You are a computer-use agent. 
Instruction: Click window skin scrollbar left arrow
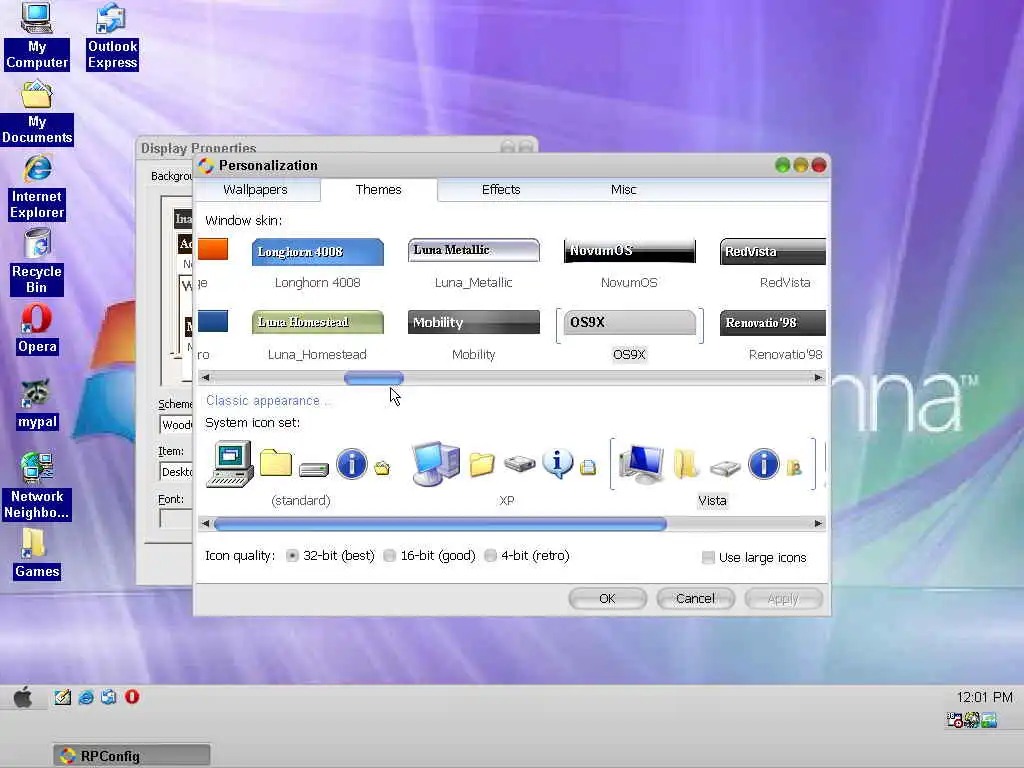coord(206,377)
